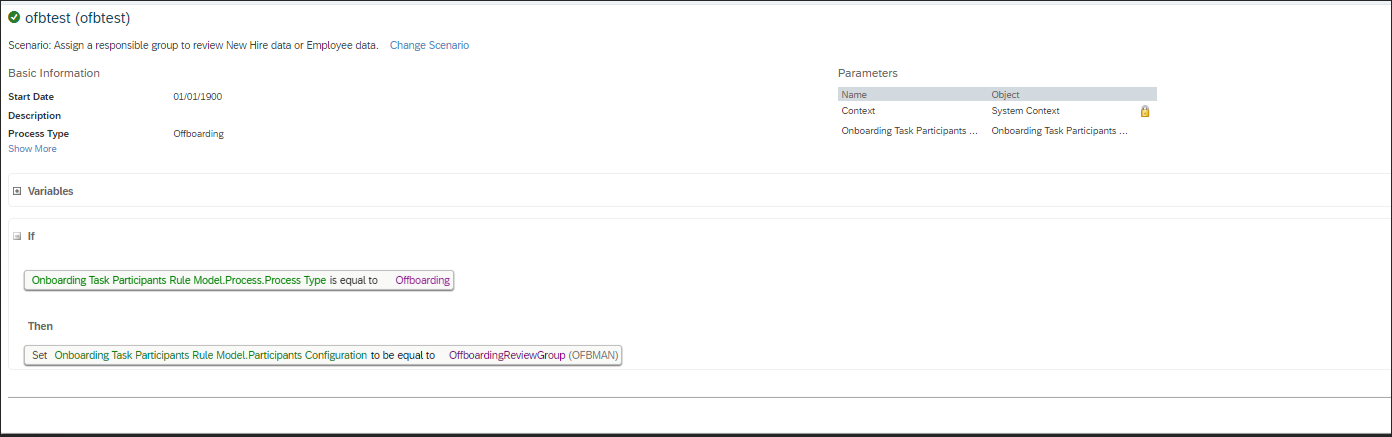Expand the Variables section
This screenshot has height=437, width=1392.
(17, 191)
